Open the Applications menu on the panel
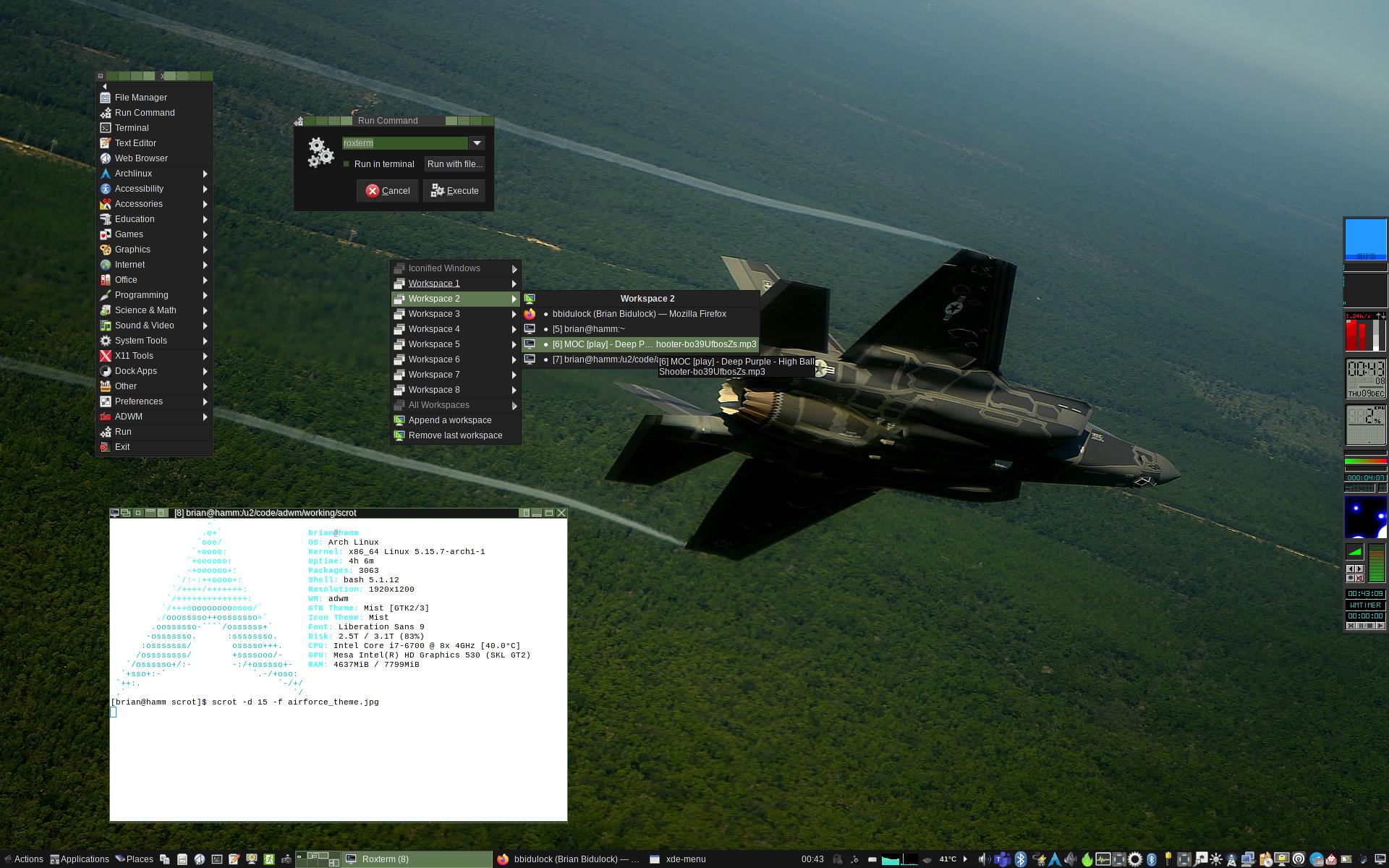The height and width of the screenshot is (868, 1389). [x=80, y=859]
